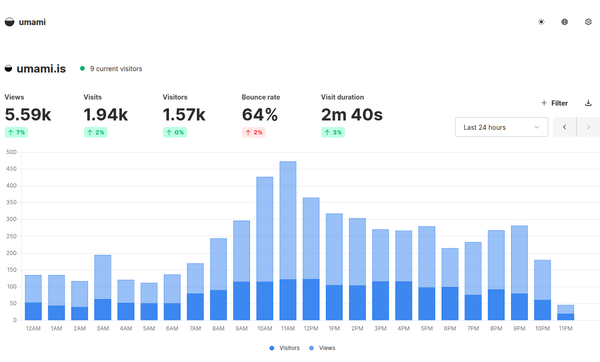Click the 3% visit duration badge
This screenshot has height=362, width=600.
pyautogui.click(x=333, y=132)
